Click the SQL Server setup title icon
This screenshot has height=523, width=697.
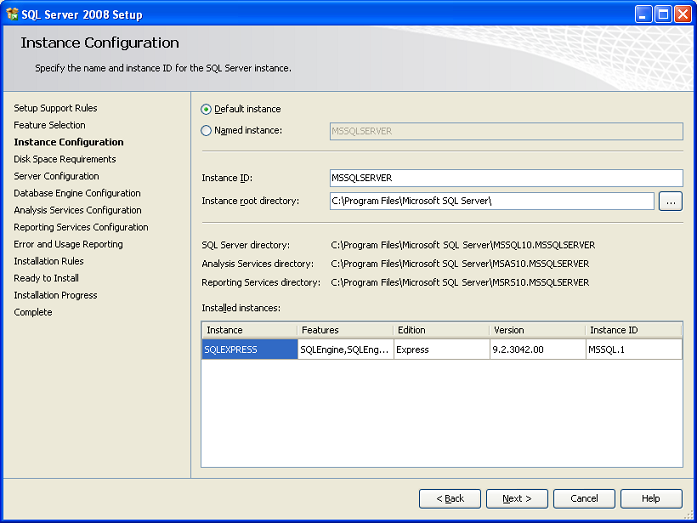pyautogui.click(x=12, y=14)
